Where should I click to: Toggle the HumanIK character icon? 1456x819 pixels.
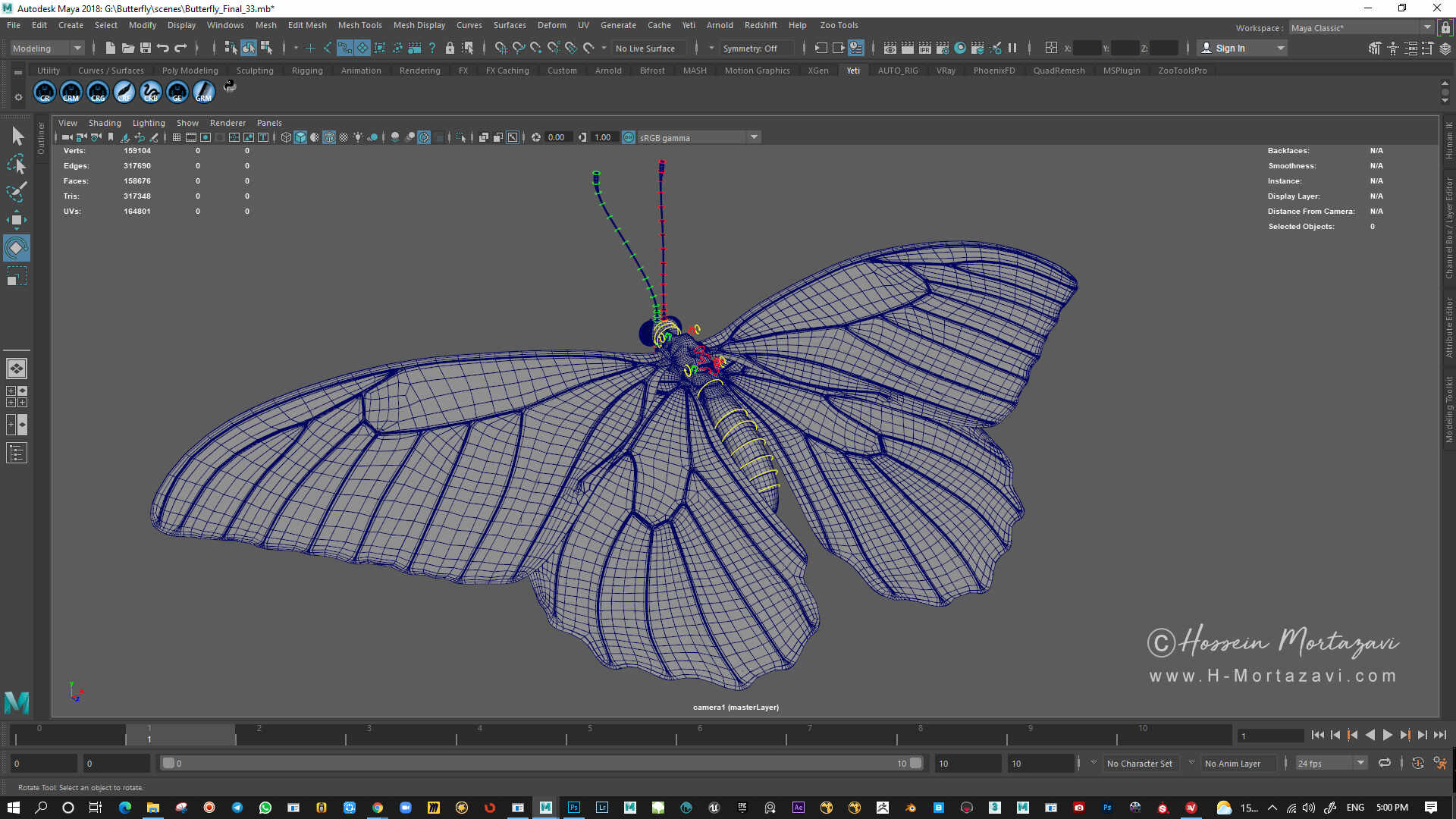click(1393, 48)
